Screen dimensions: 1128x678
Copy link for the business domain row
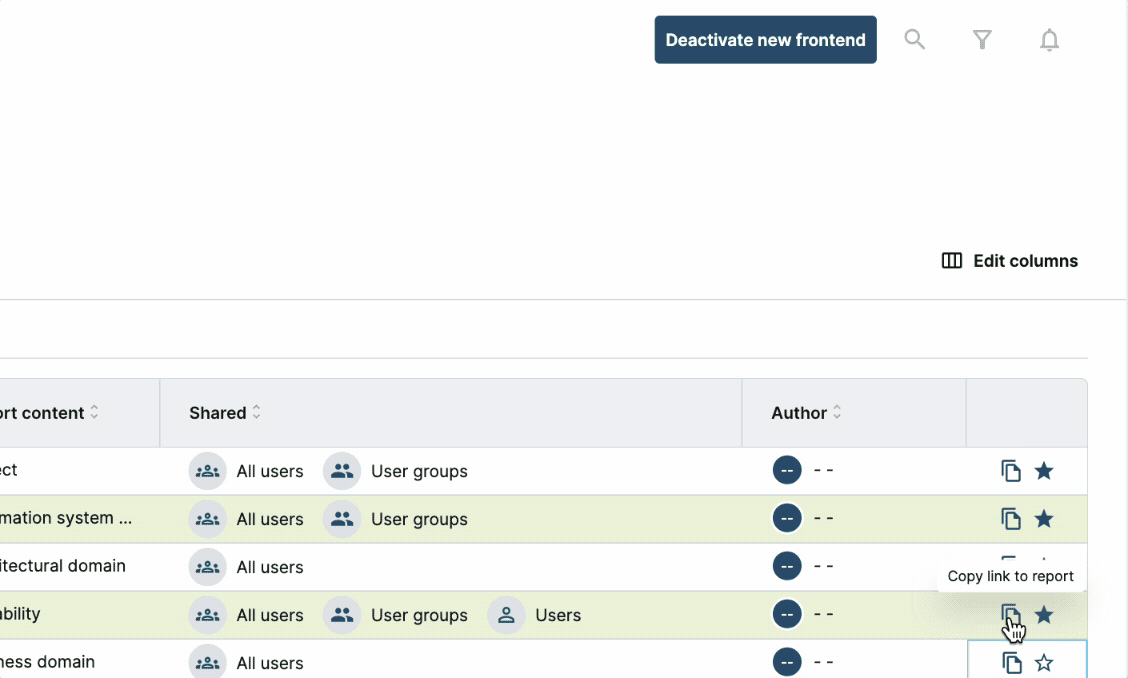(1011, 663)
